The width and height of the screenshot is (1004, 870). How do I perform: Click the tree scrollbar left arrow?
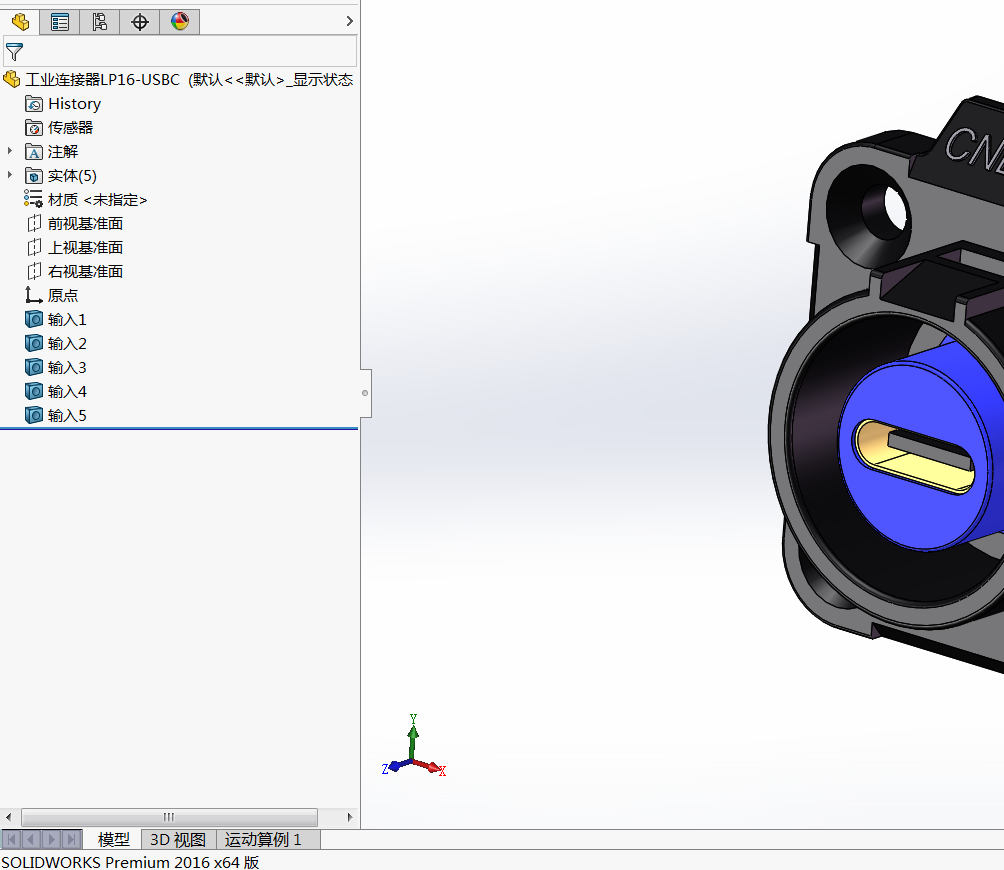[x=8, y=817]
